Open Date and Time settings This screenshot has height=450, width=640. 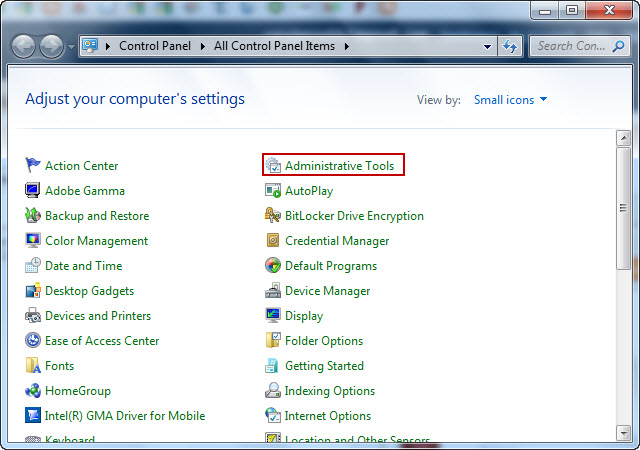[84, 266]
